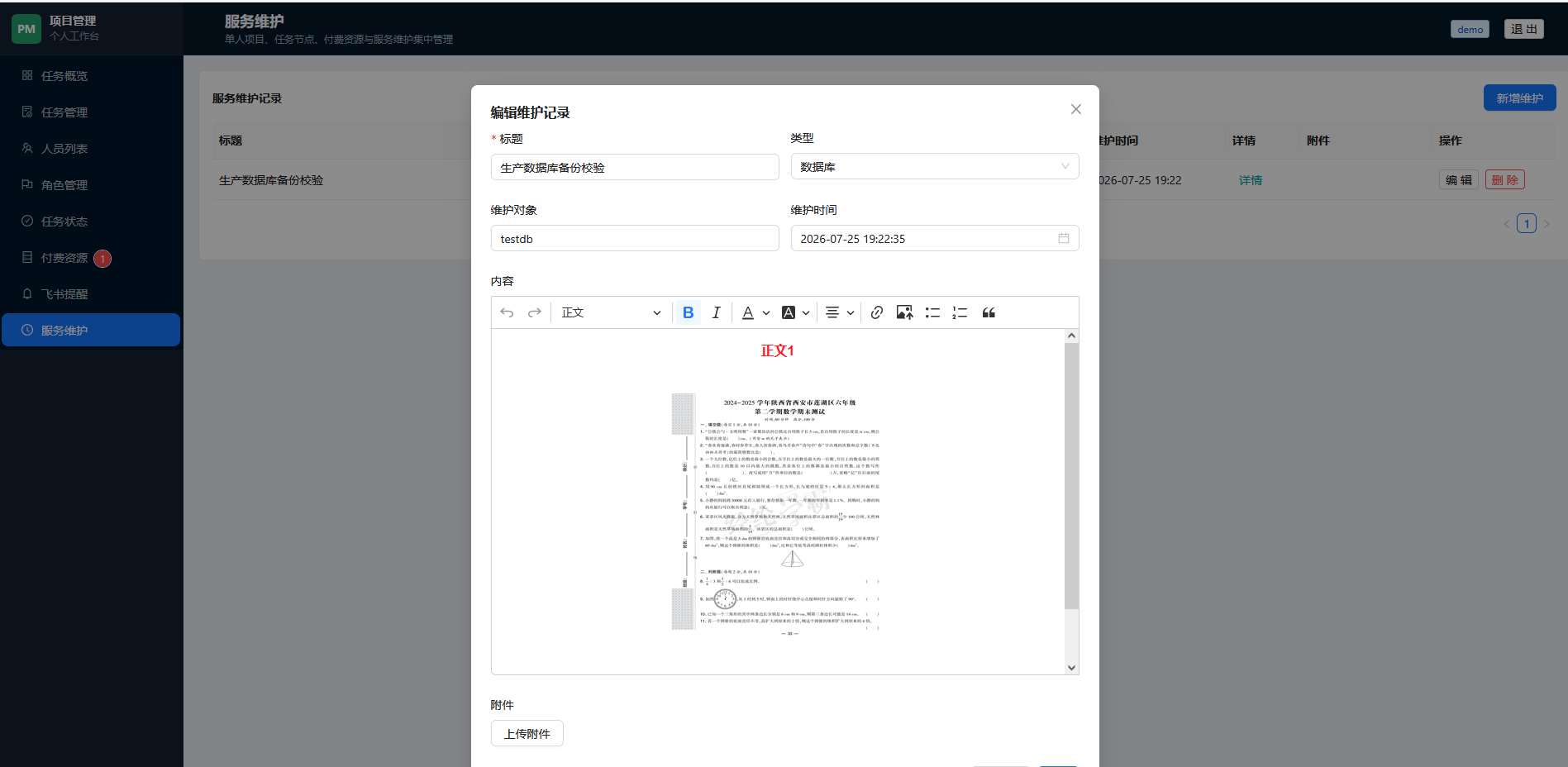Toggle blockquote formatting
This screenshot has height=767, width=1568.
tap(989, 312)
